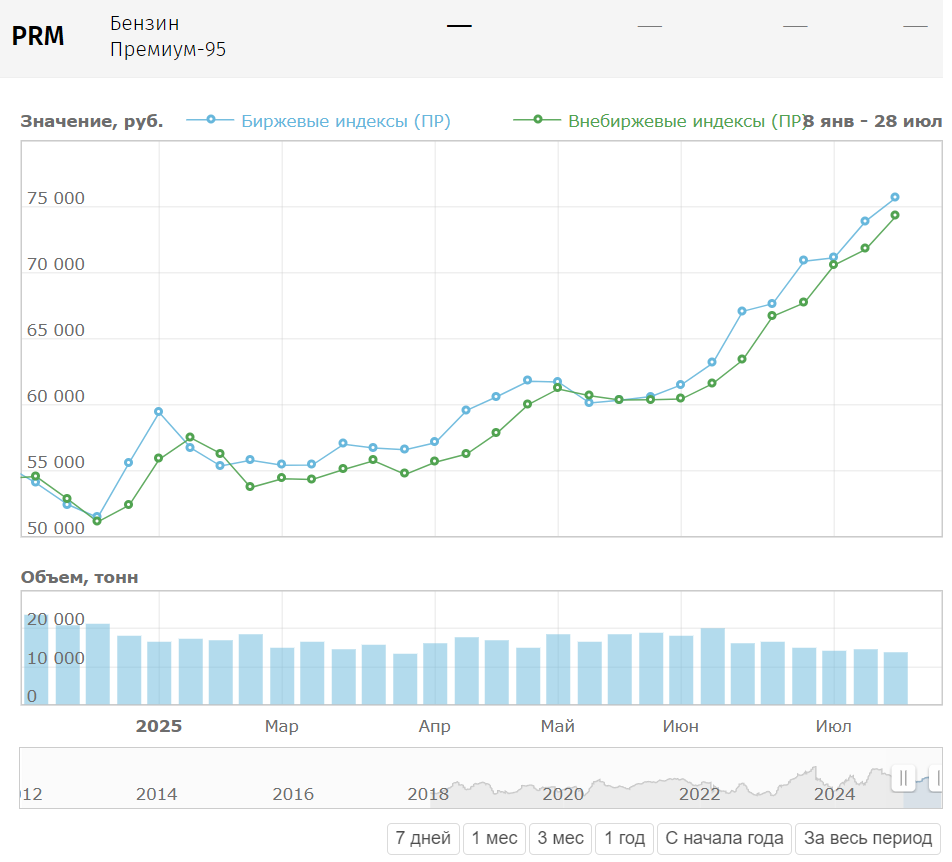Click the "75 000" y-axis value
Viewport: 952px width, 862px height.
pyautogui.click(x=56, y=199)
